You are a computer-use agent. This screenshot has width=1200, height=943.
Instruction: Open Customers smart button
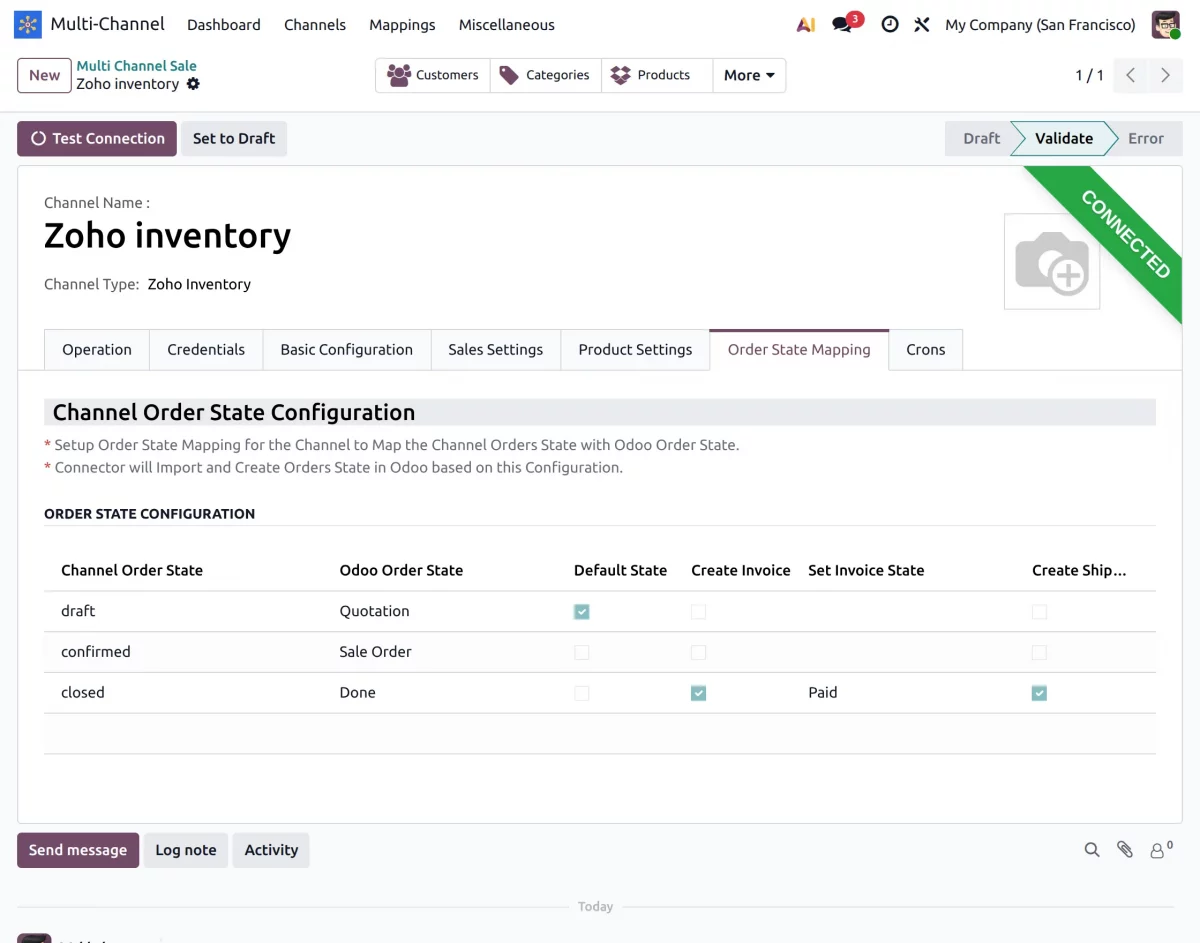pyautogui.click(x=433, y=75)
